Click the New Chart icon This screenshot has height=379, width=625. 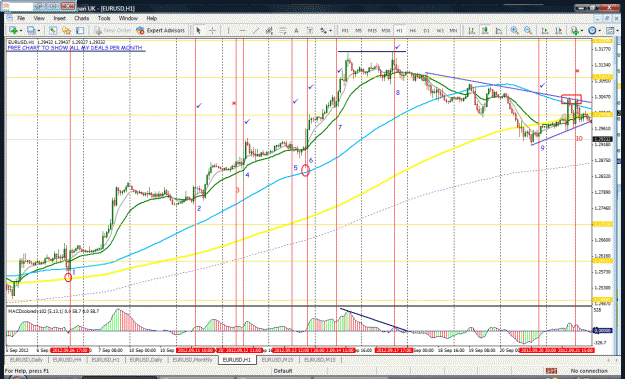pos(13,30)
